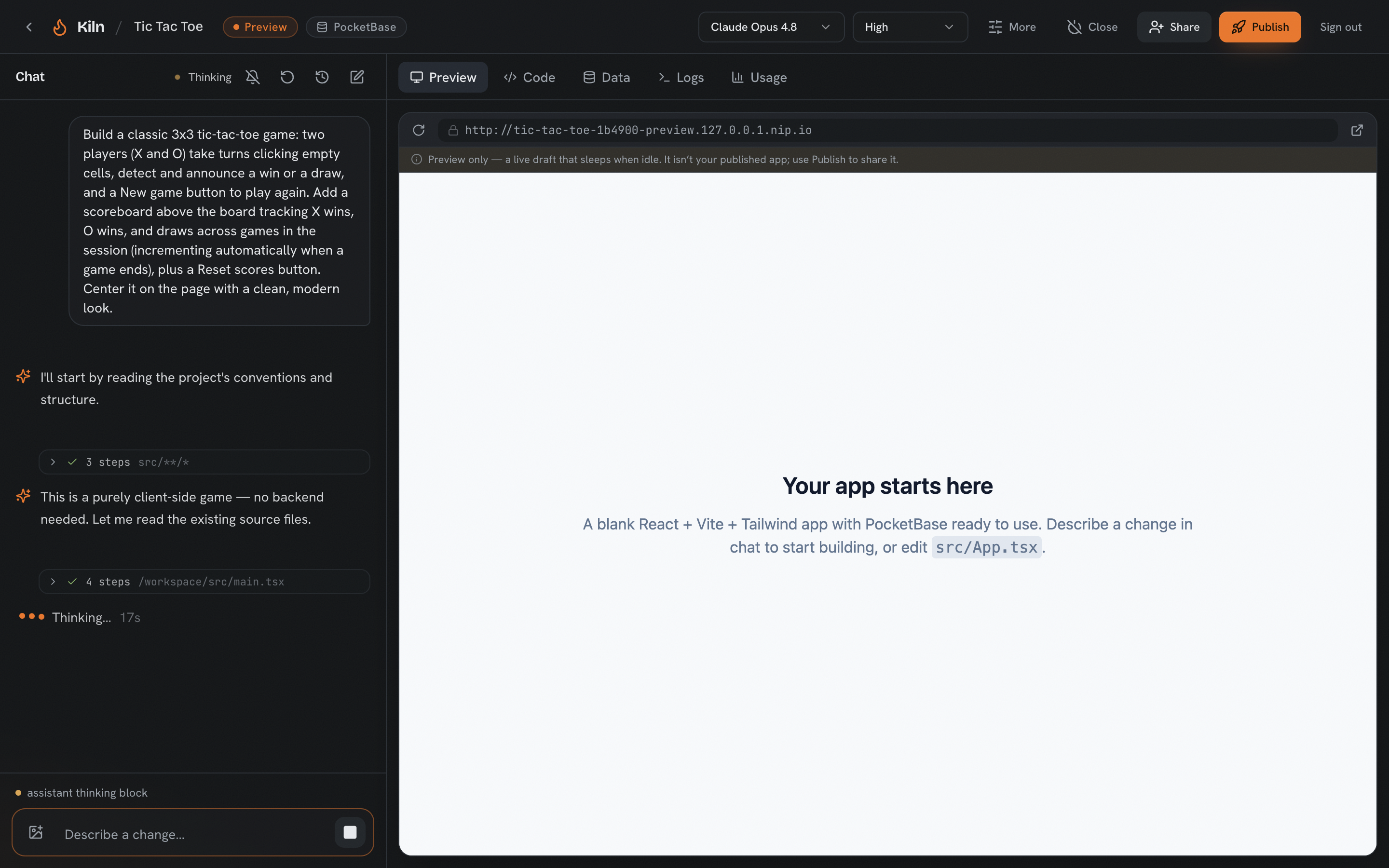Click the retry circular arrow in Chat header
The image size is (1389, 868).
(x=287, y=77)
